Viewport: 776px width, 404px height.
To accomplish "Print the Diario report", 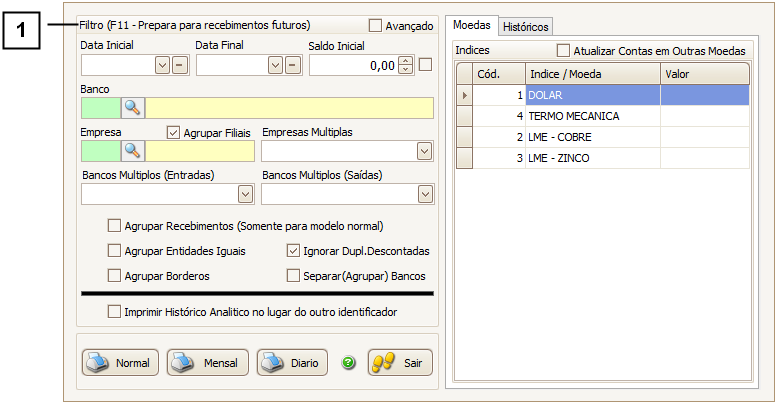I will [x=292, y=363].
